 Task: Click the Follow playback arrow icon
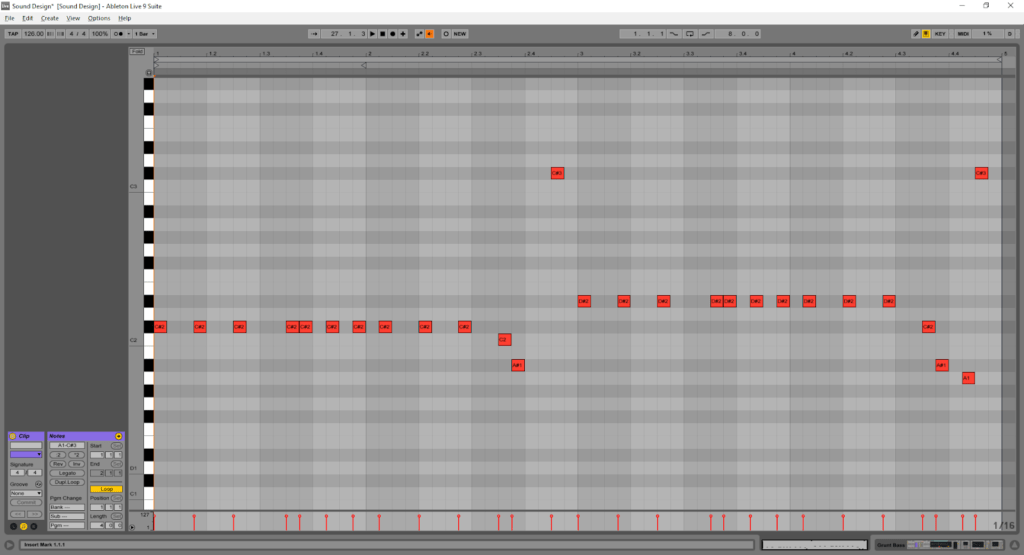(315, 33)
